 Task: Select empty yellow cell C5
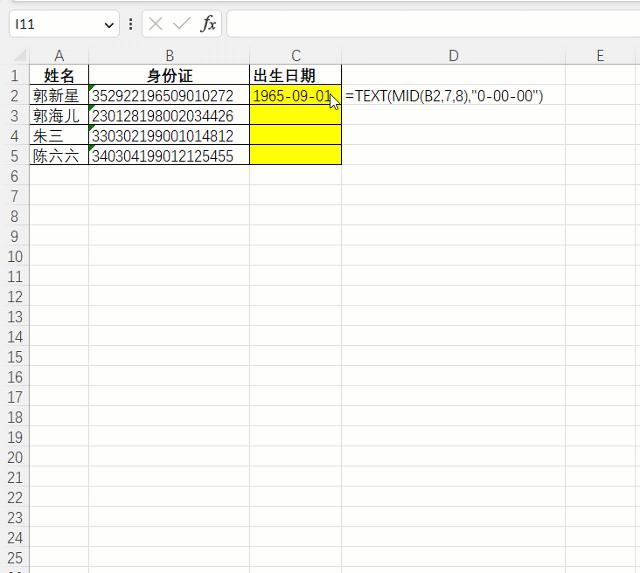296,155
